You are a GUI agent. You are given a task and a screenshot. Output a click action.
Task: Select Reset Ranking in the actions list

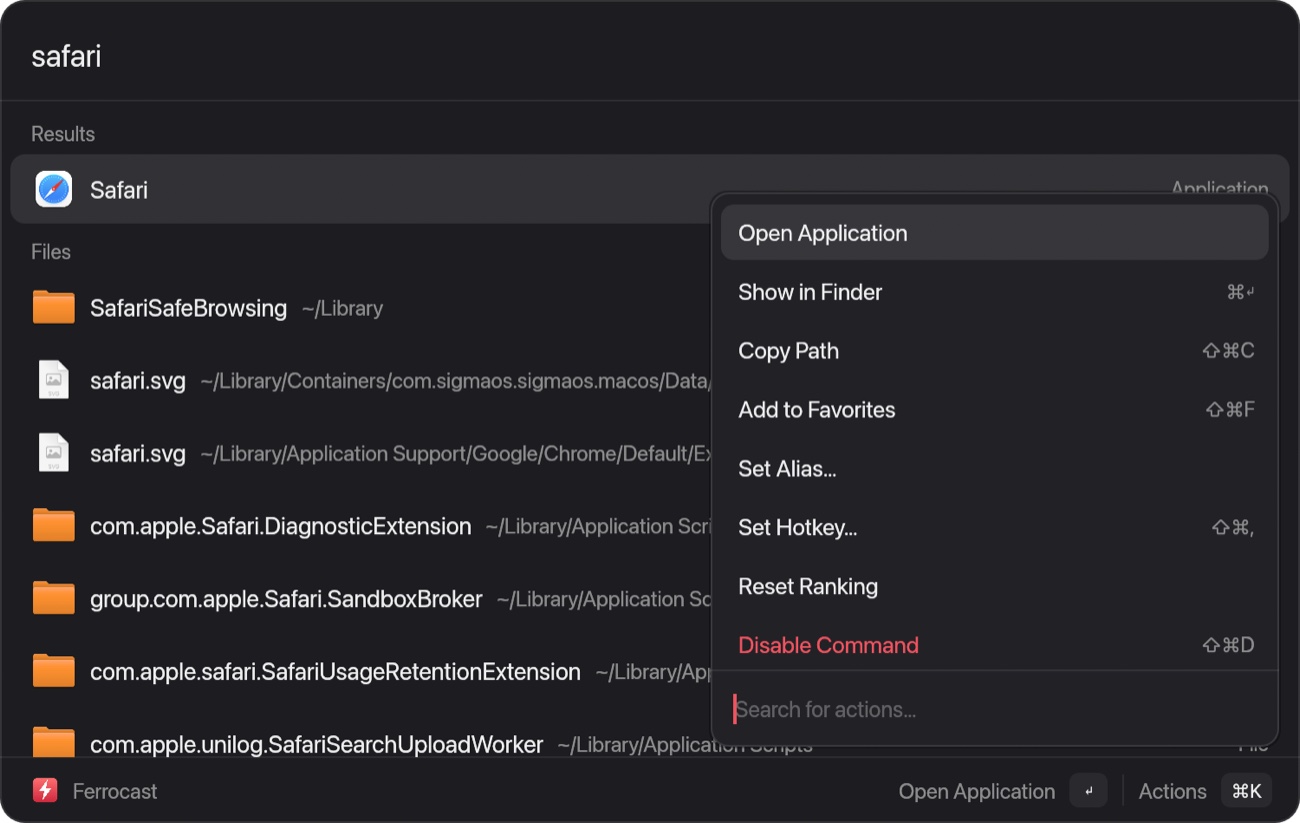[x=995, y=587]
